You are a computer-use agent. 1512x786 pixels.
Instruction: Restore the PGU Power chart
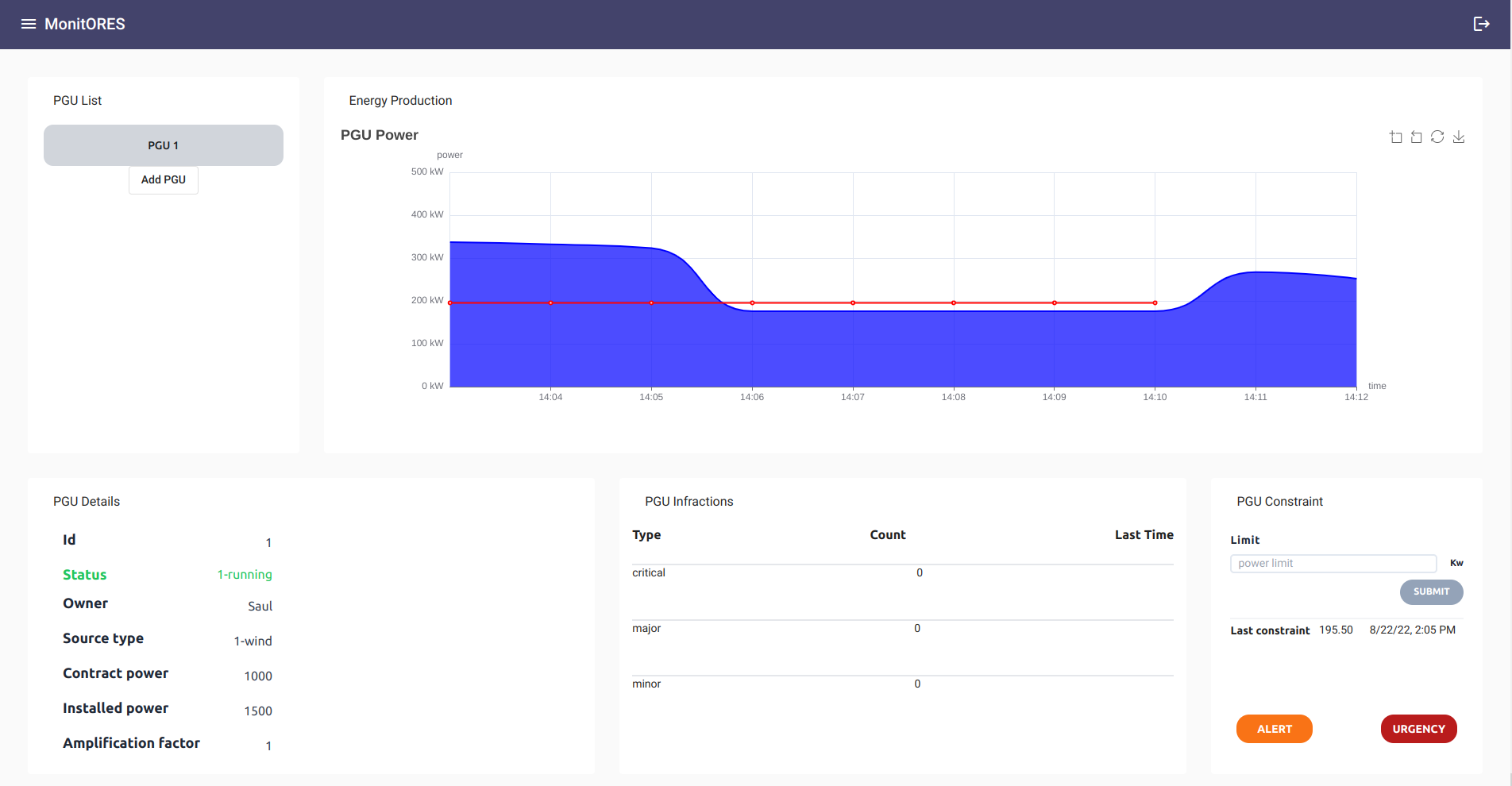pyautogui.click(x=1437, y=137)
